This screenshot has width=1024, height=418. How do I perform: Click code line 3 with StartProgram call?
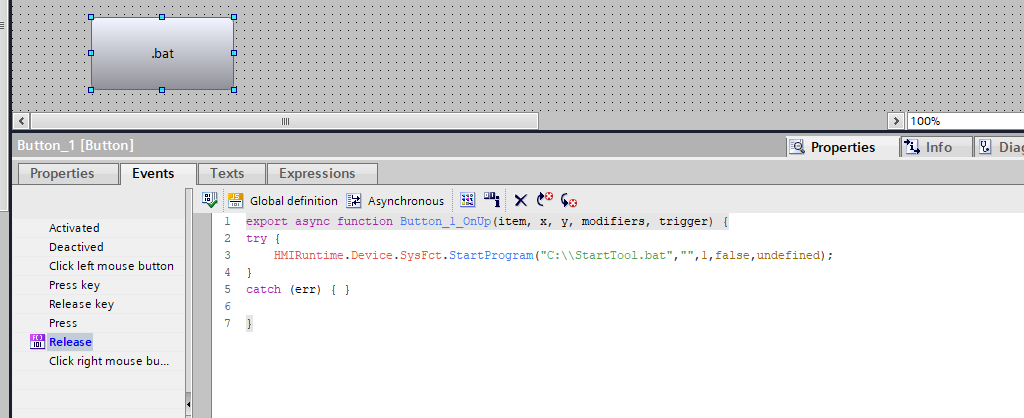(x=554, y=255)
